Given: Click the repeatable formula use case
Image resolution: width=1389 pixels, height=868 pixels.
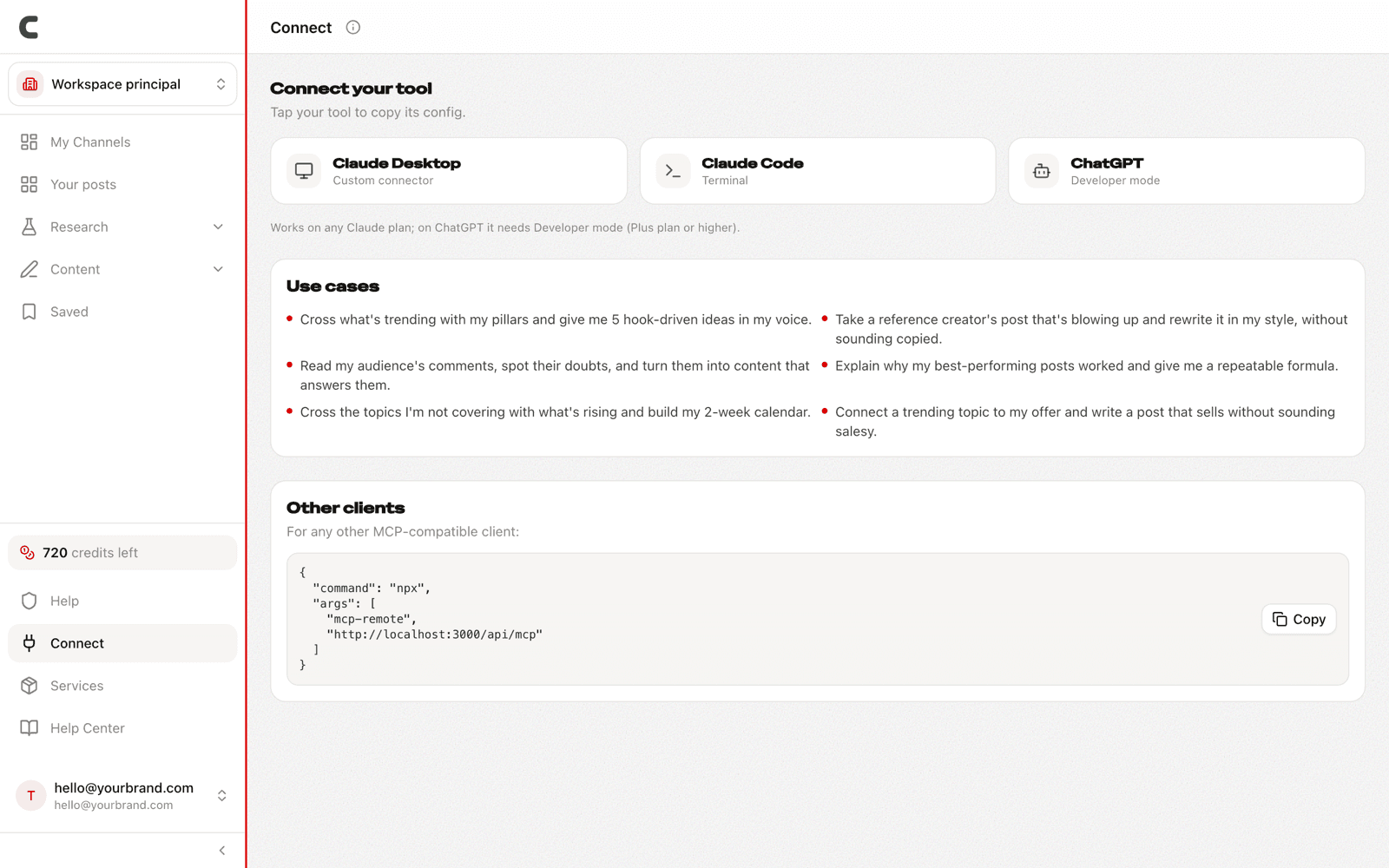Looking at the screenshot, I should pyautogui.click(x=1087, y=366).
